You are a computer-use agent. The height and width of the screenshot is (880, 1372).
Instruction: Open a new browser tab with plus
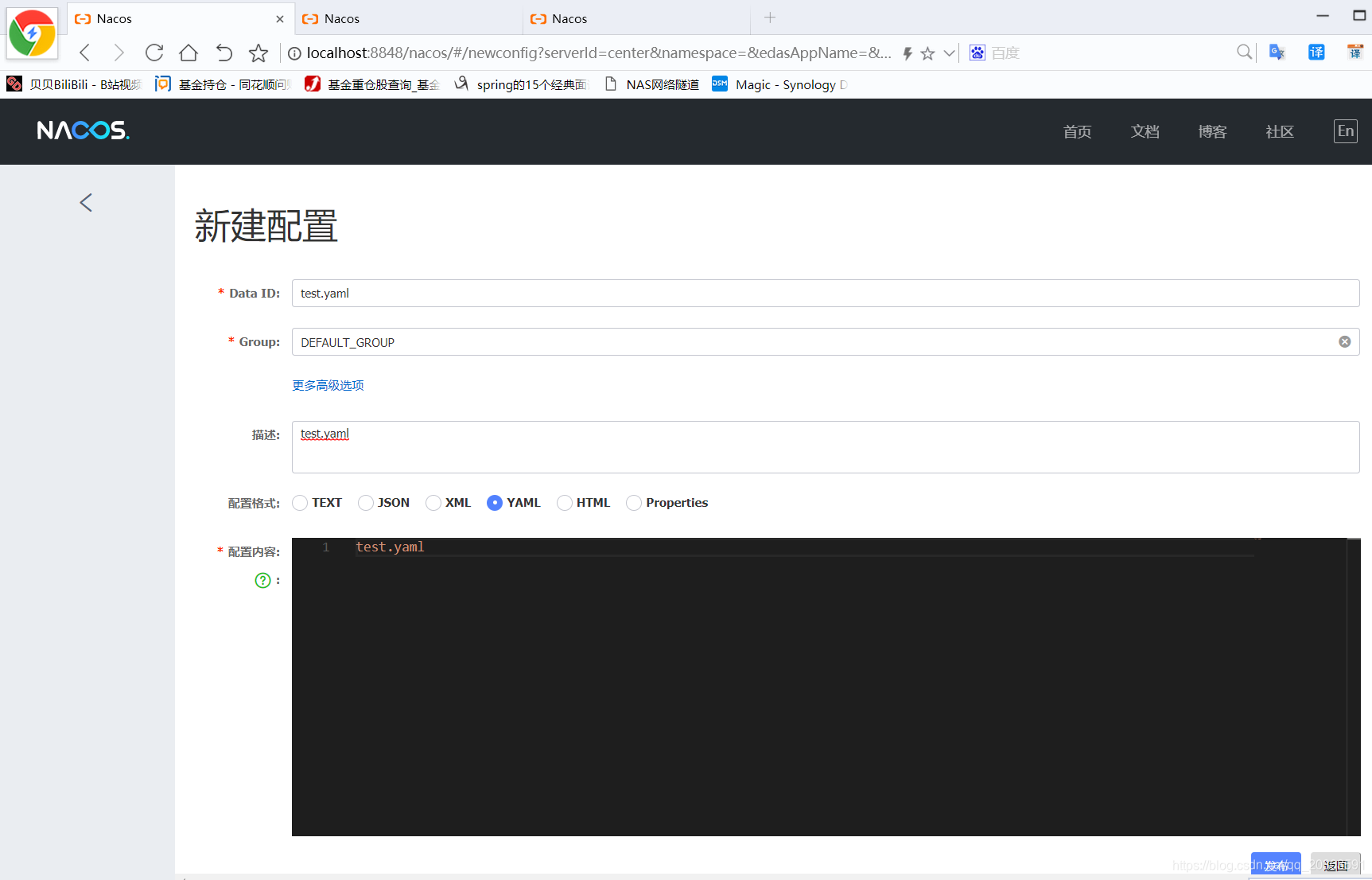coord(770,18)
